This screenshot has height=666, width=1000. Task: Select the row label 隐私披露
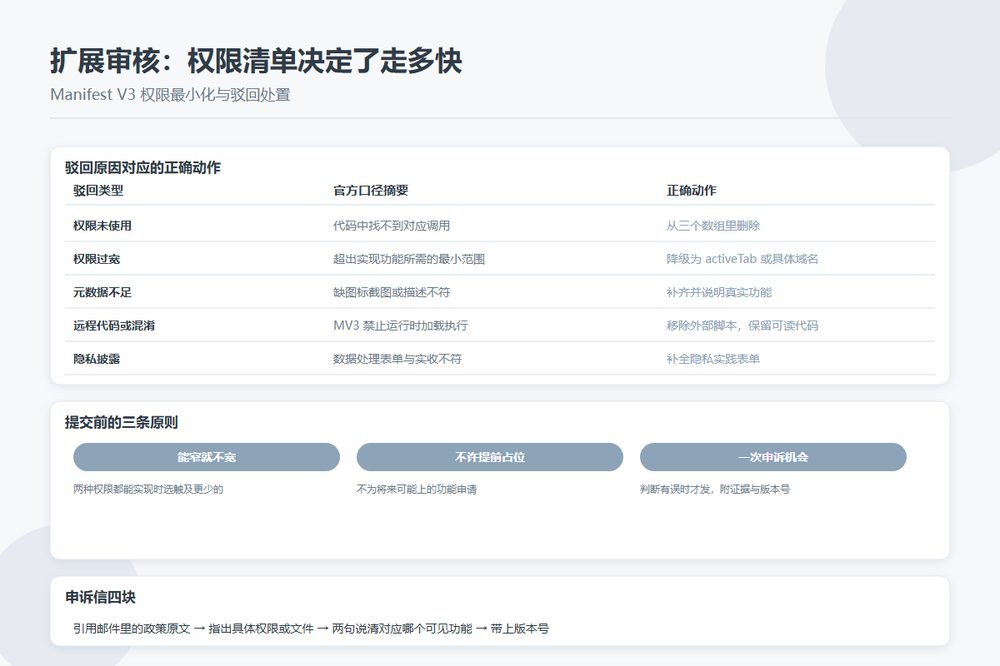tap(96, 359)
